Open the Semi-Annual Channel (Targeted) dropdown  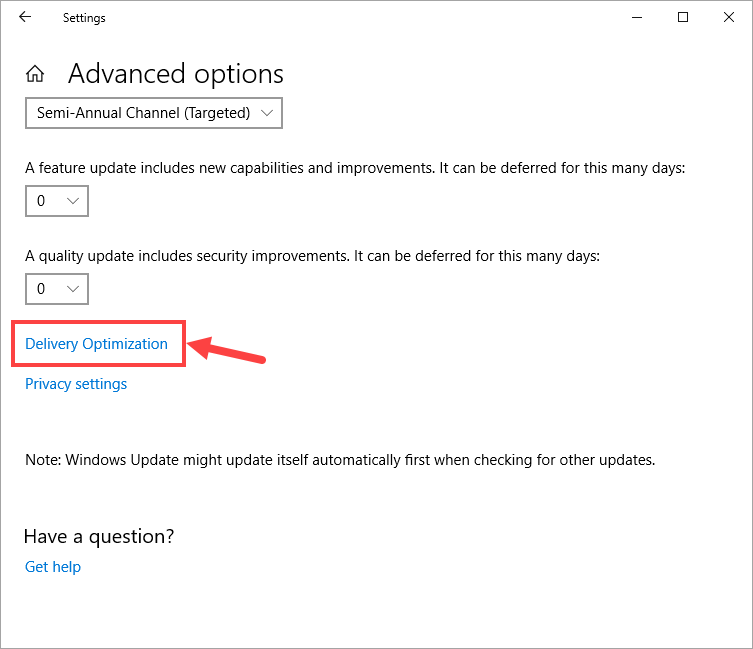[x=153, y=113]
